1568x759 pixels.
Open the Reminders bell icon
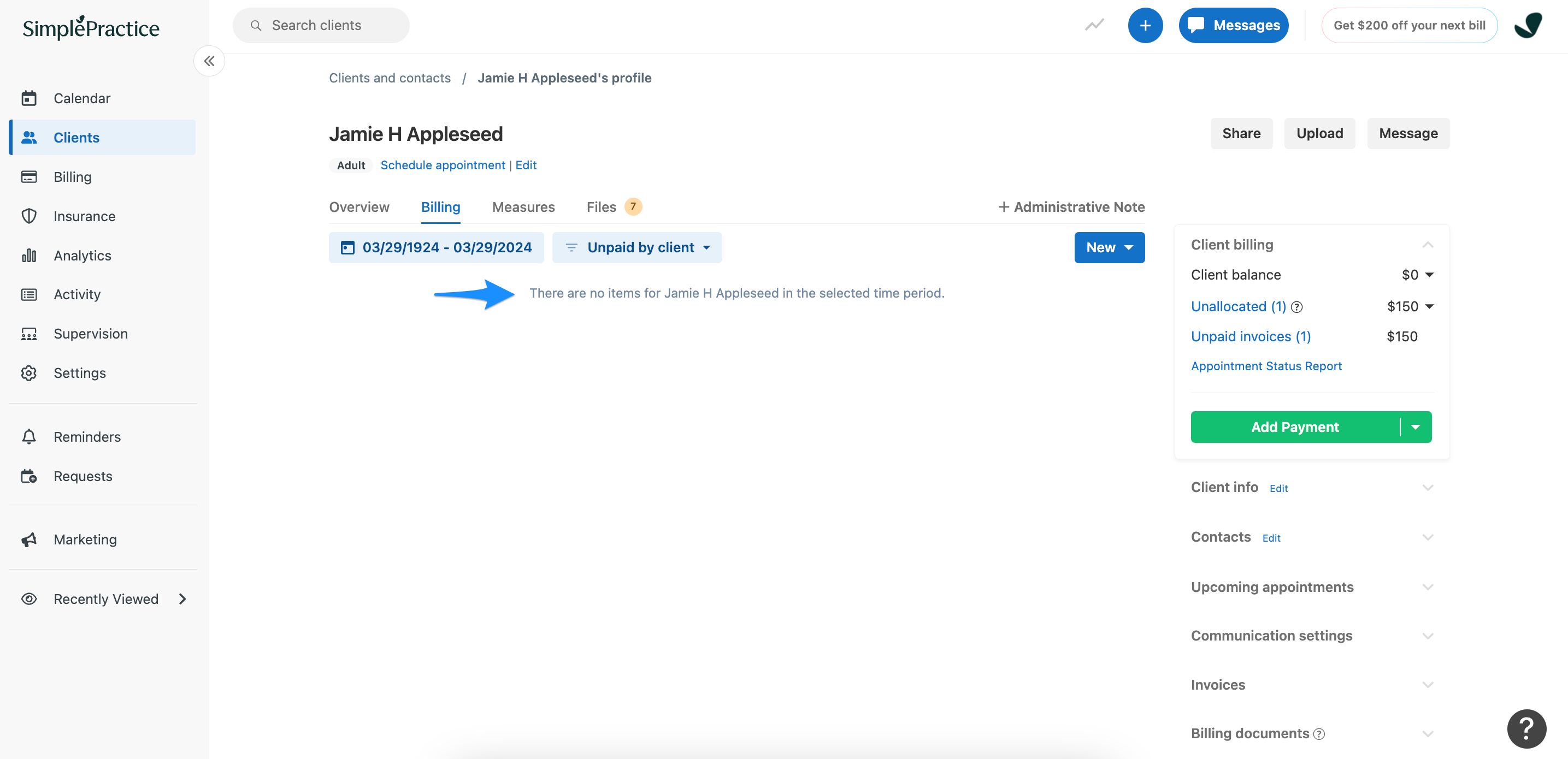click(x=29, y=436)
